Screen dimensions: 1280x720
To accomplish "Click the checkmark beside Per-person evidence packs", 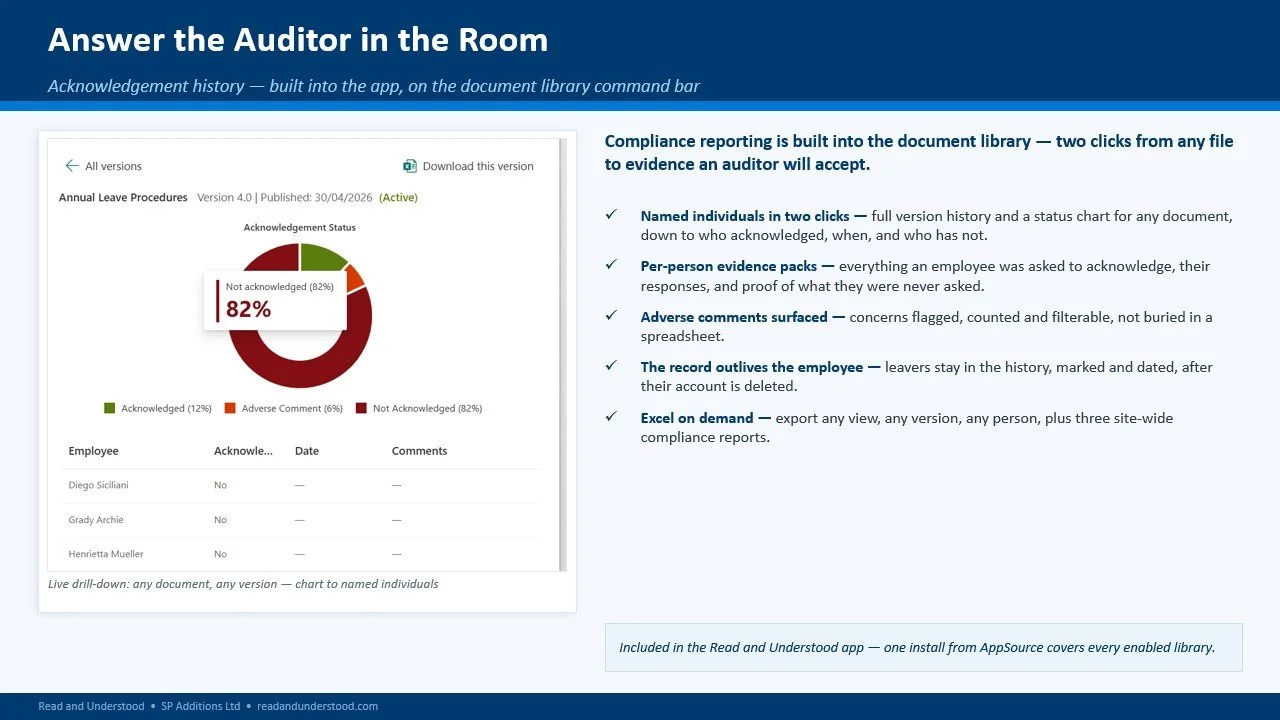I will (x=611, y=265).
